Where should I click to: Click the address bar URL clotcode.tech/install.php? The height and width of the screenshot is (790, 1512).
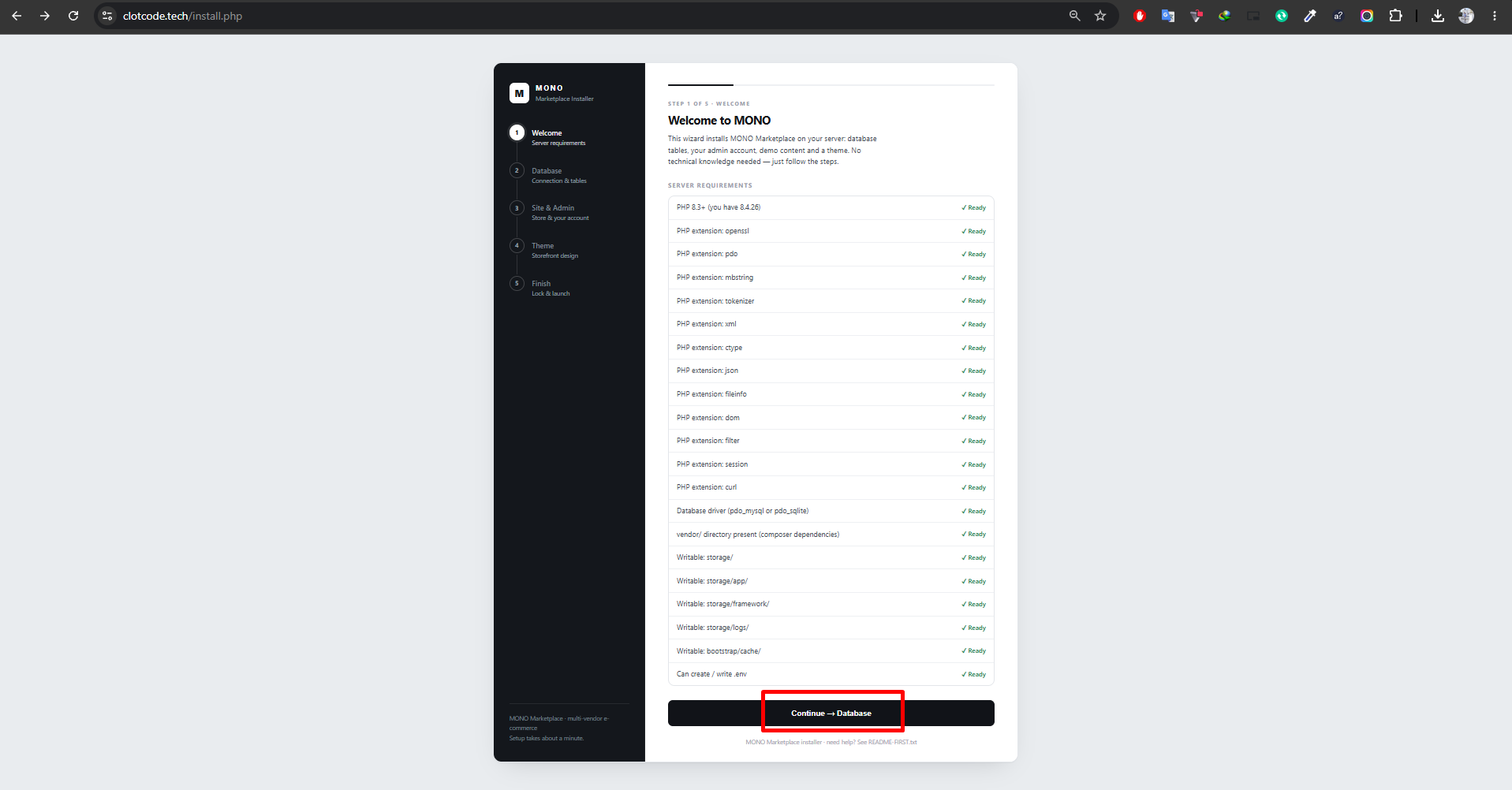tap(182, 16)
